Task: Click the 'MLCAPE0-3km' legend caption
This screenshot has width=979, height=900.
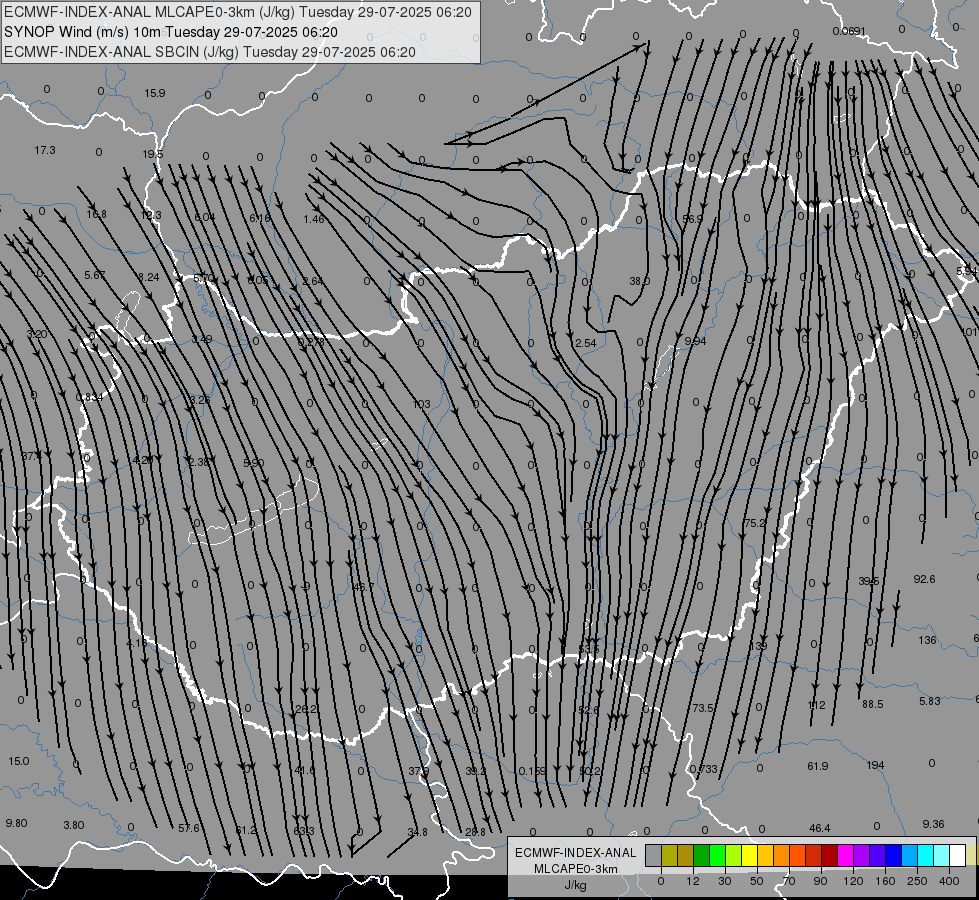Action: click(575, 869)
